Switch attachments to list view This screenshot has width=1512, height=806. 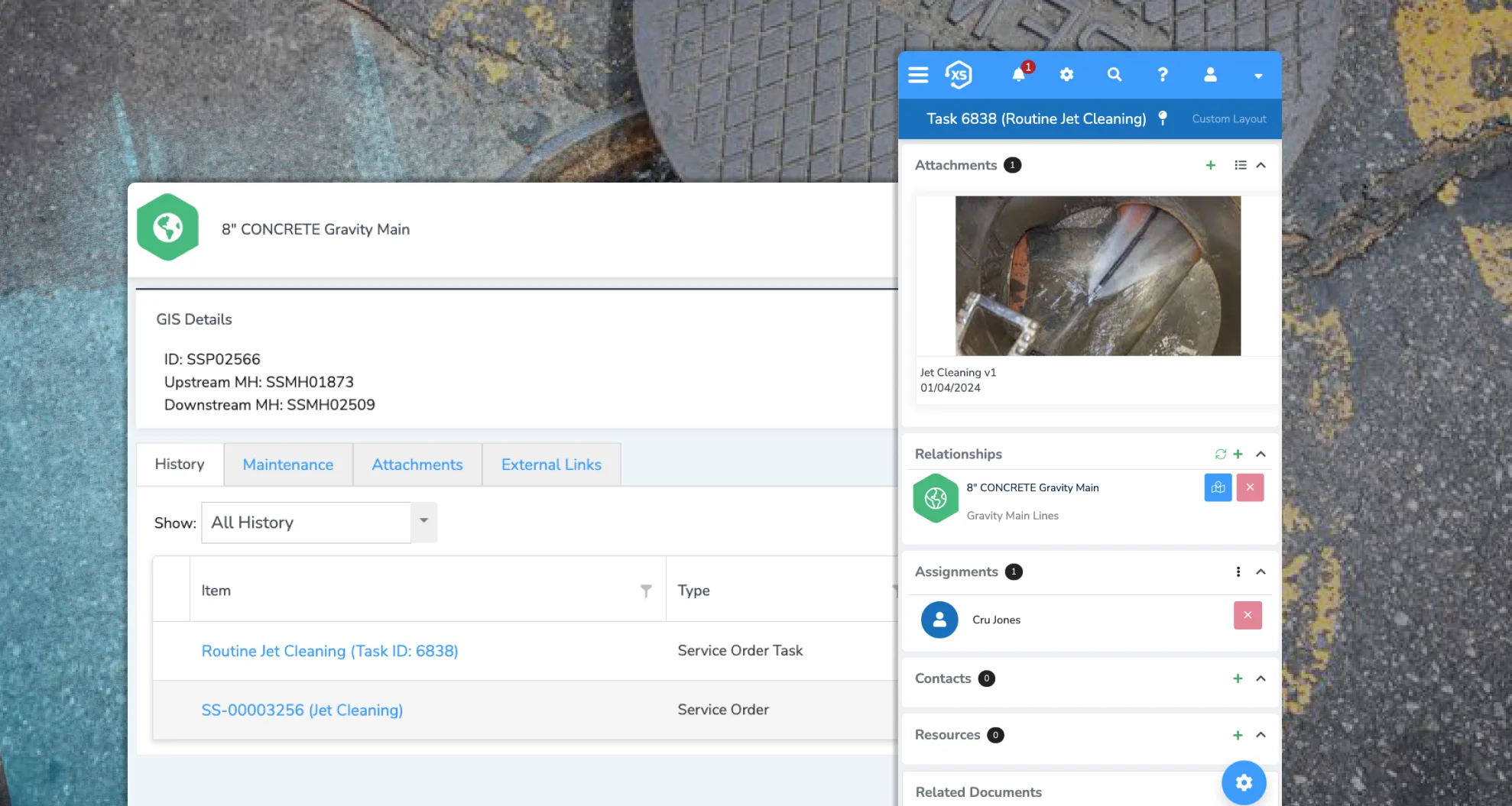pyautogui.click(x=1240, y=166)
